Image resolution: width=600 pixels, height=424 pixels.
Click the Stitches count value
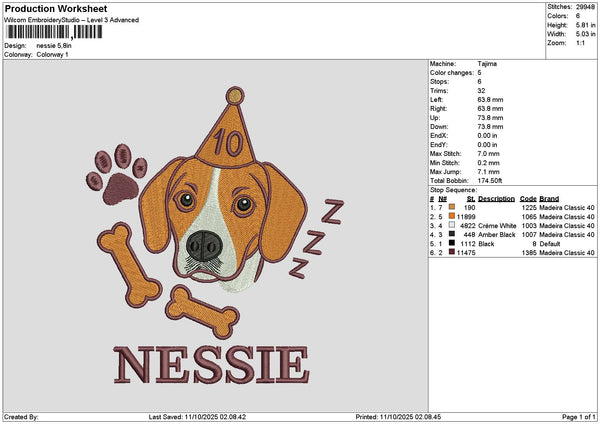[x=587, y=6]
